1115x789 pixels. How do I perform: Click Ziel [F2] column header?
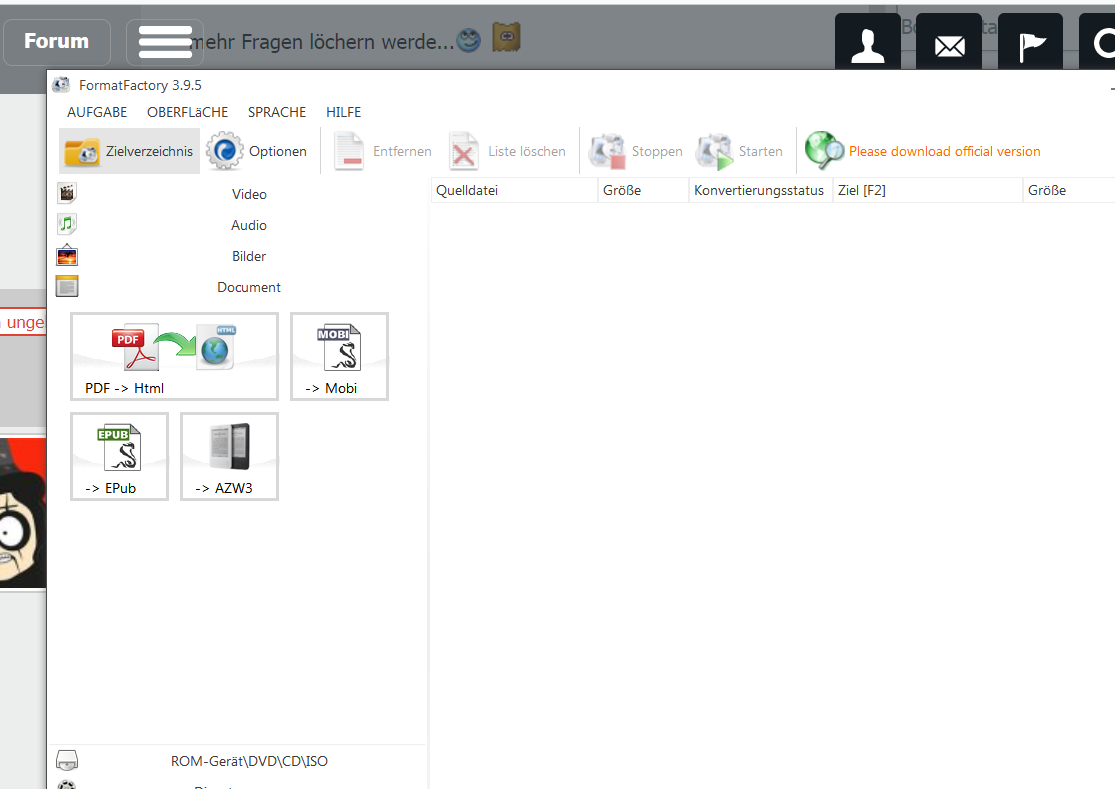coord(927,190)
